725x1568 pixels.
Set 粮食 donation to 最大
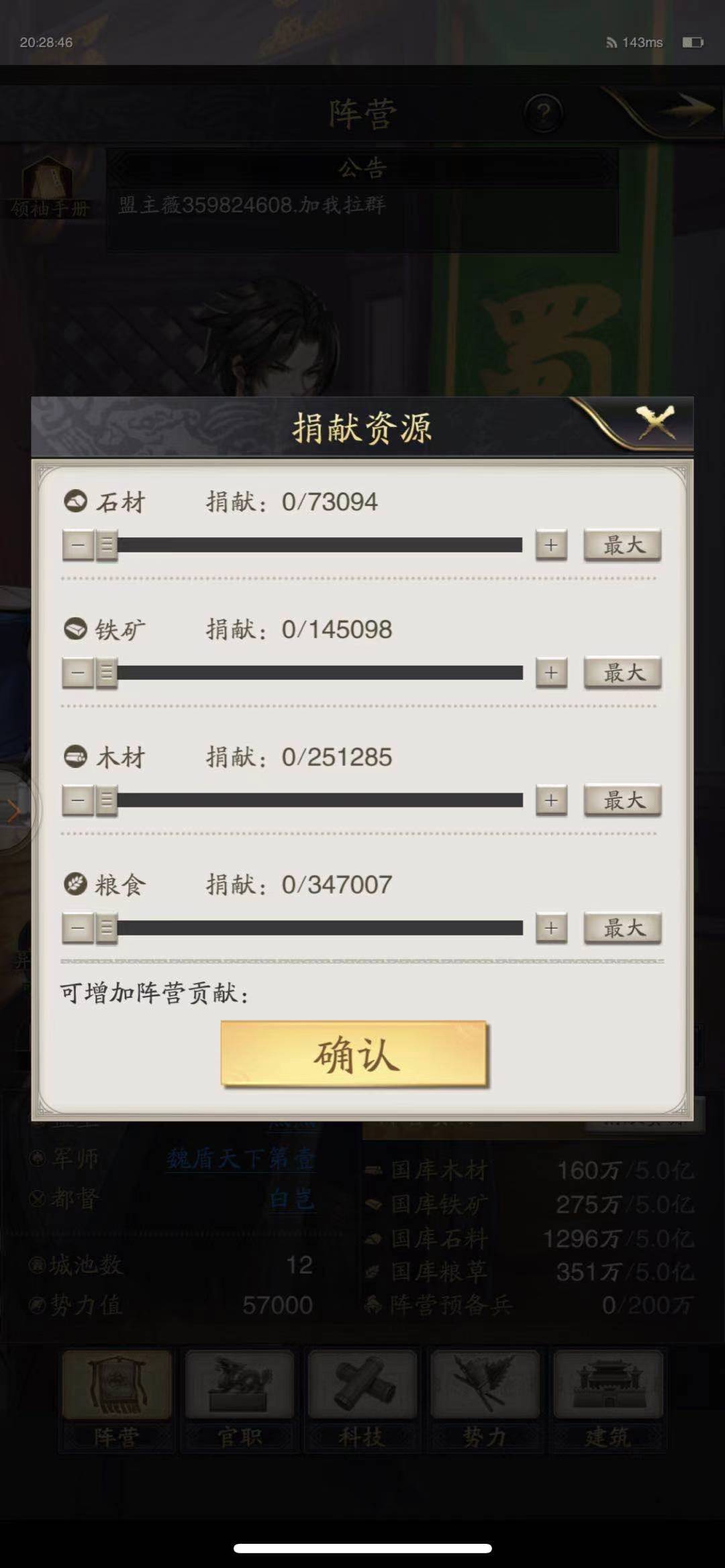click(622, 928)
